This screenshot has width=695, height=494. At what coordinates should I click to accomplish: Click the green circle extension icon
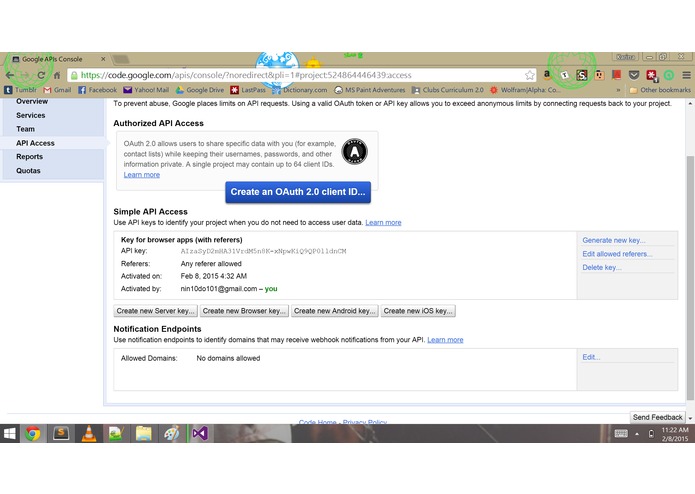669,75
